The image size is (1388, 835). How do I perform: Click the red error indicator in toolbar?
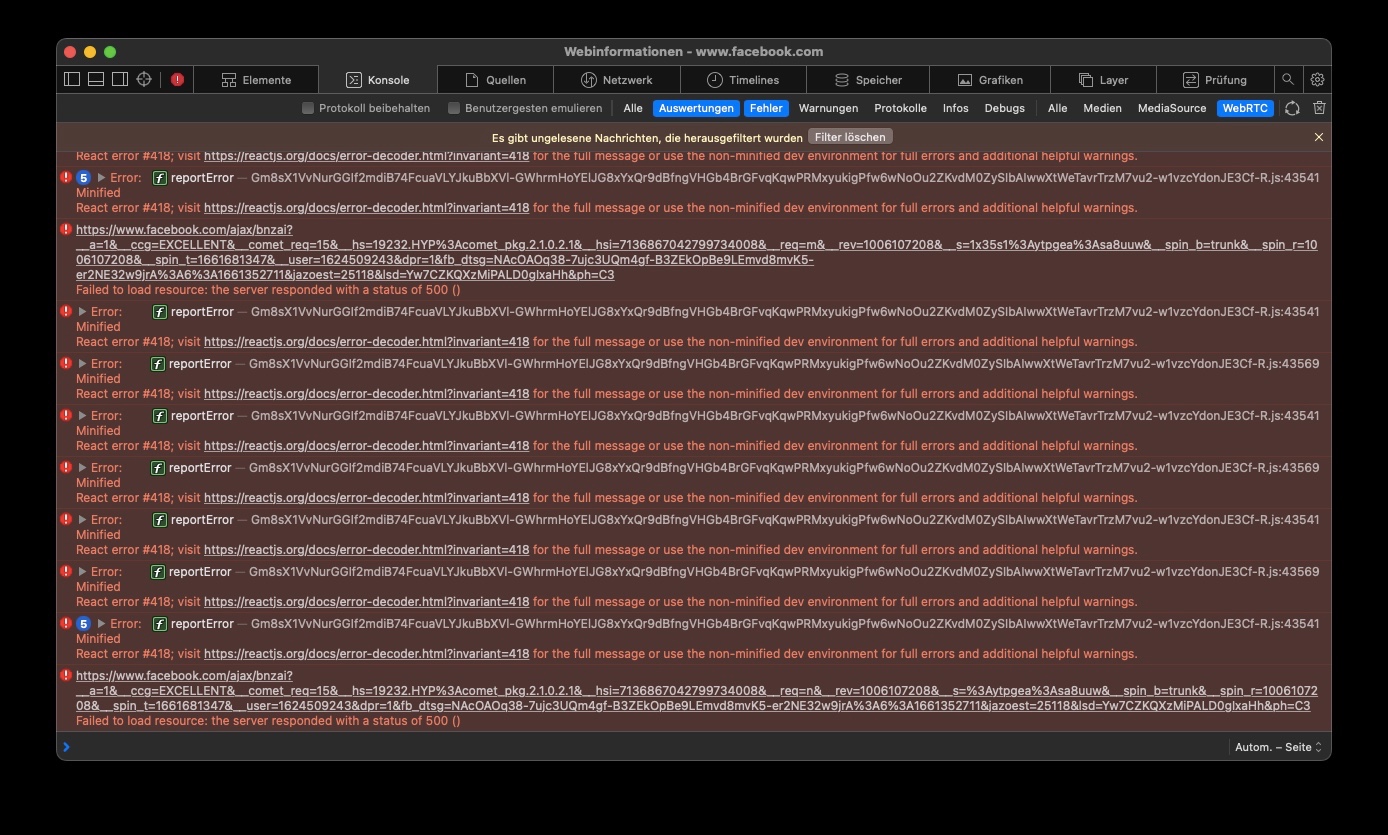pyautogui.click(x=177, y=80)
